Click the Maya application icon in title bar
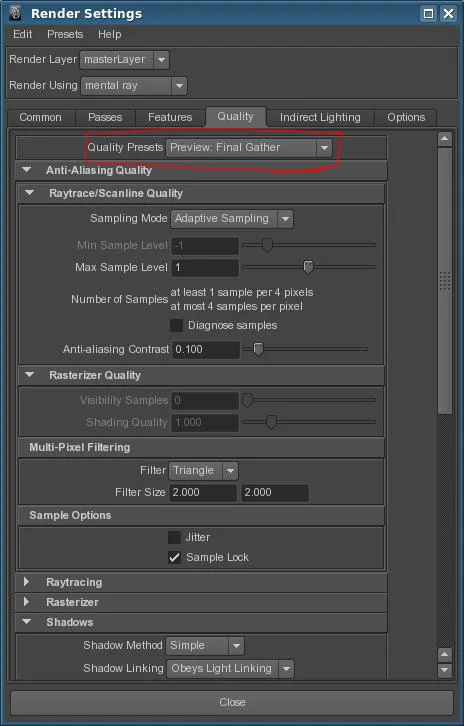The width and height of the screenshot is (464, 726). pyautogui.click(x=15, y=13)
